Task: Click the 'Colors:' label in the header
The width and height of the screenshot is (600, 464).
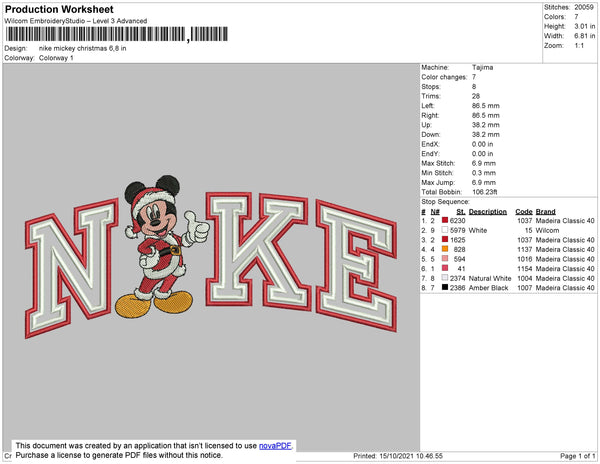Action: click(555, 17)
